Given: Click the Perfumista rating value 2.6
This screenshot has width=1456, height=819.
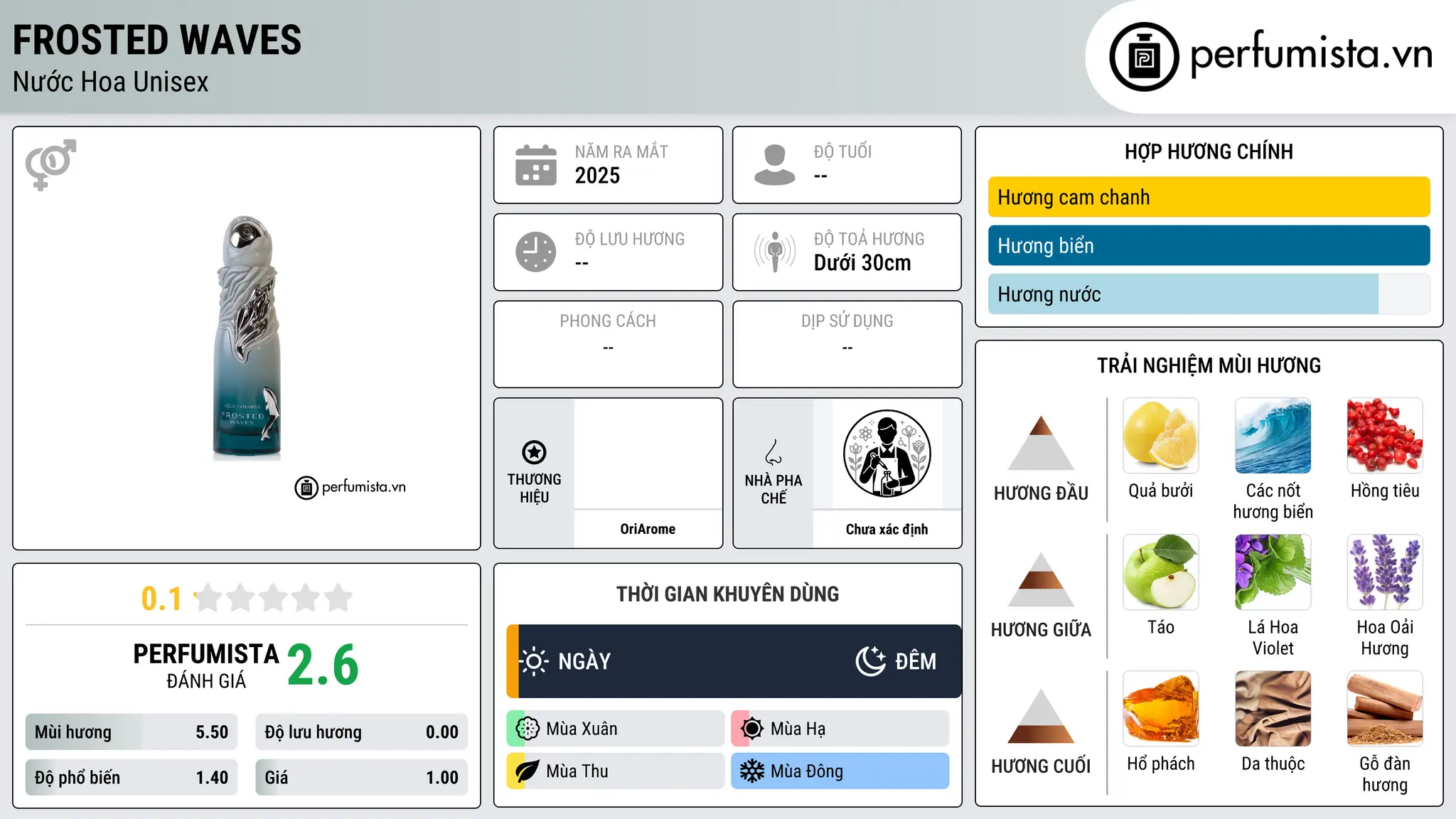Looking at the screenshot, I should (323, 665).
